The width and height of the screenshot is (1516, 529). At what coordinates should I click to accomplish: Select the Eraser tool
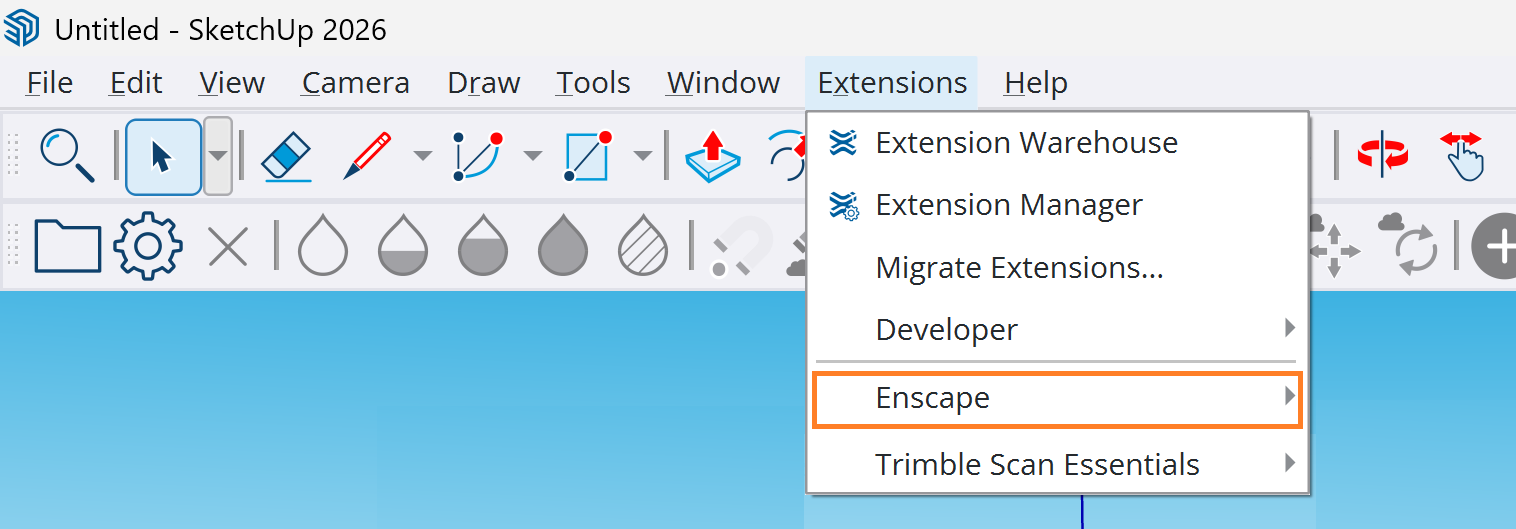287,156
